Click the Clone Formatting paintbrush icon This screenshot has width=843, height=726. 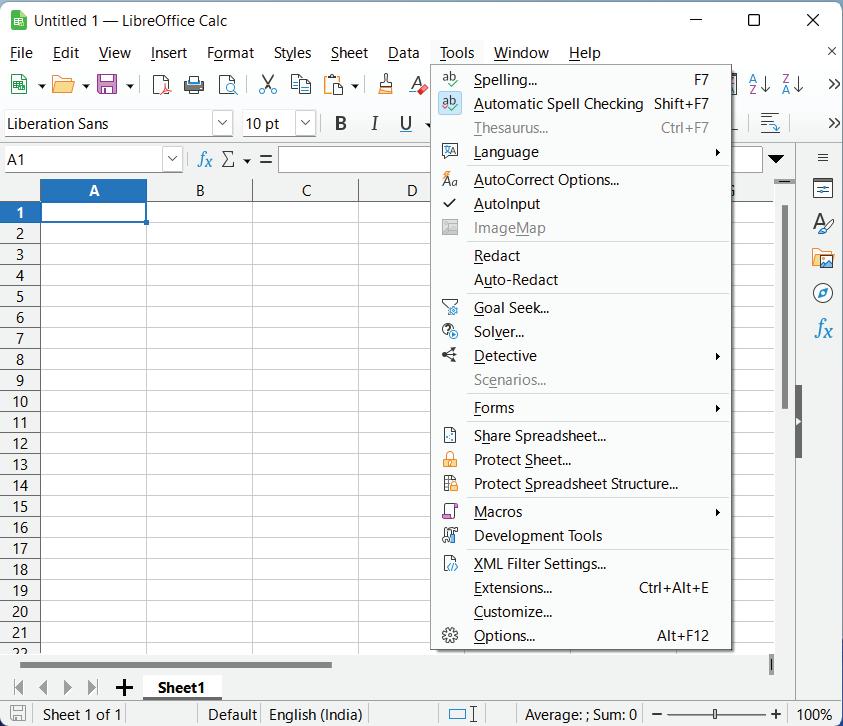[x=385, y=84]
